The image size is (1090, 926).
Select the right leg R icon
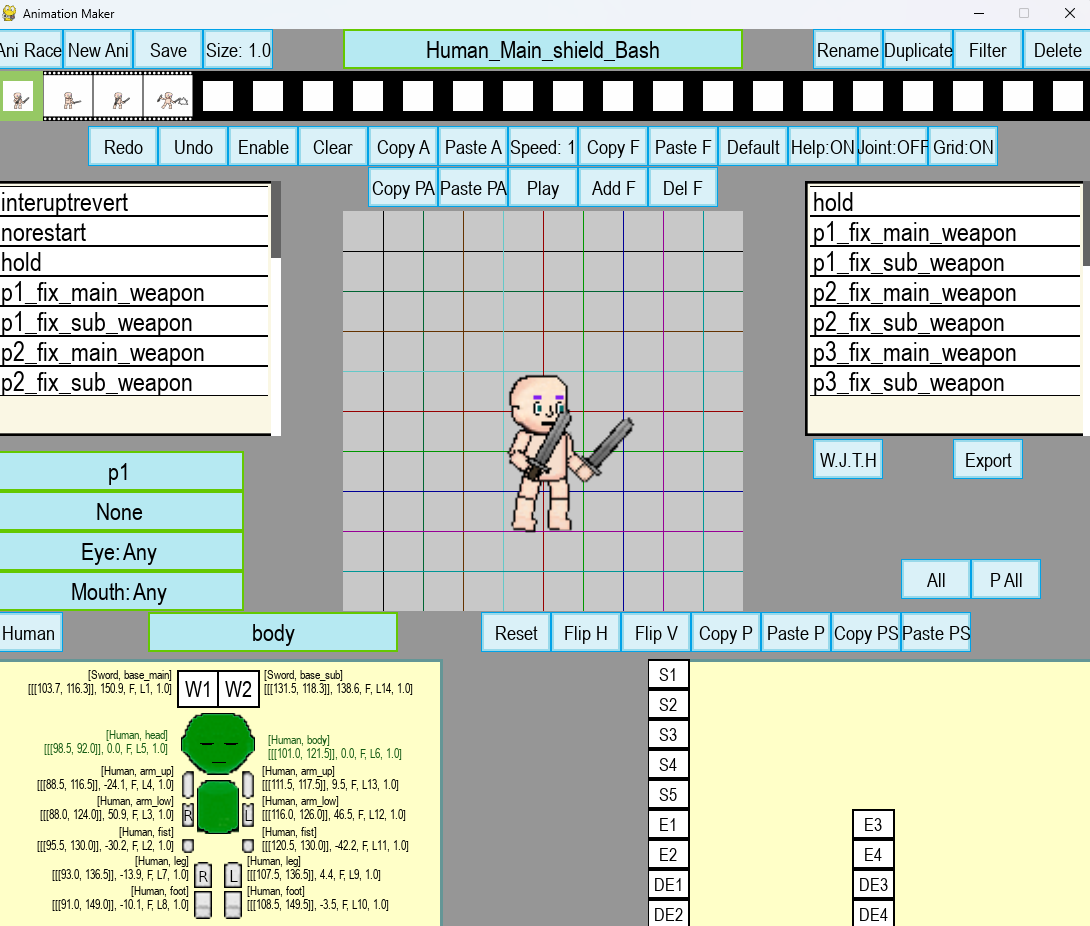click(x=203, y=876)
